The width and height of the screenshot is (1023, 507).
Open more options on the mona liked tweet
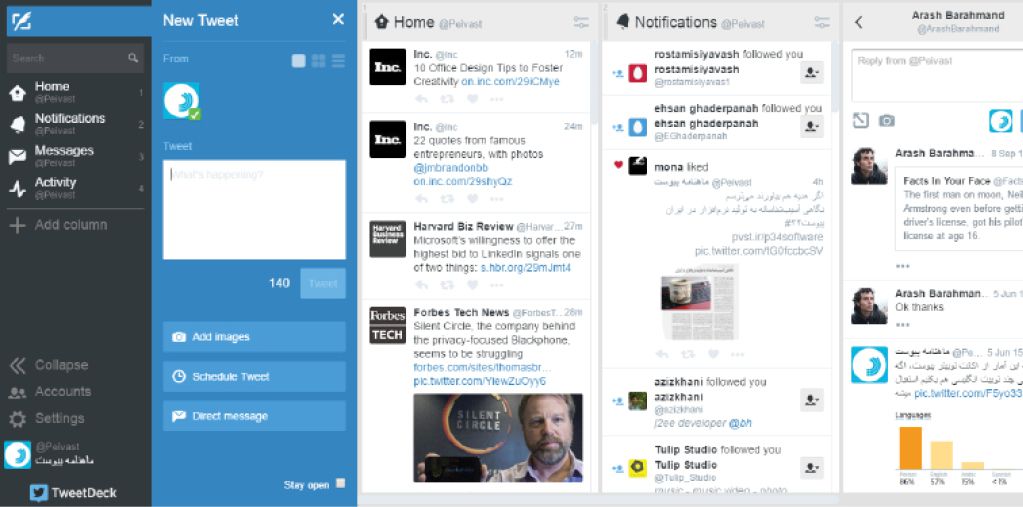click(737, 354)
